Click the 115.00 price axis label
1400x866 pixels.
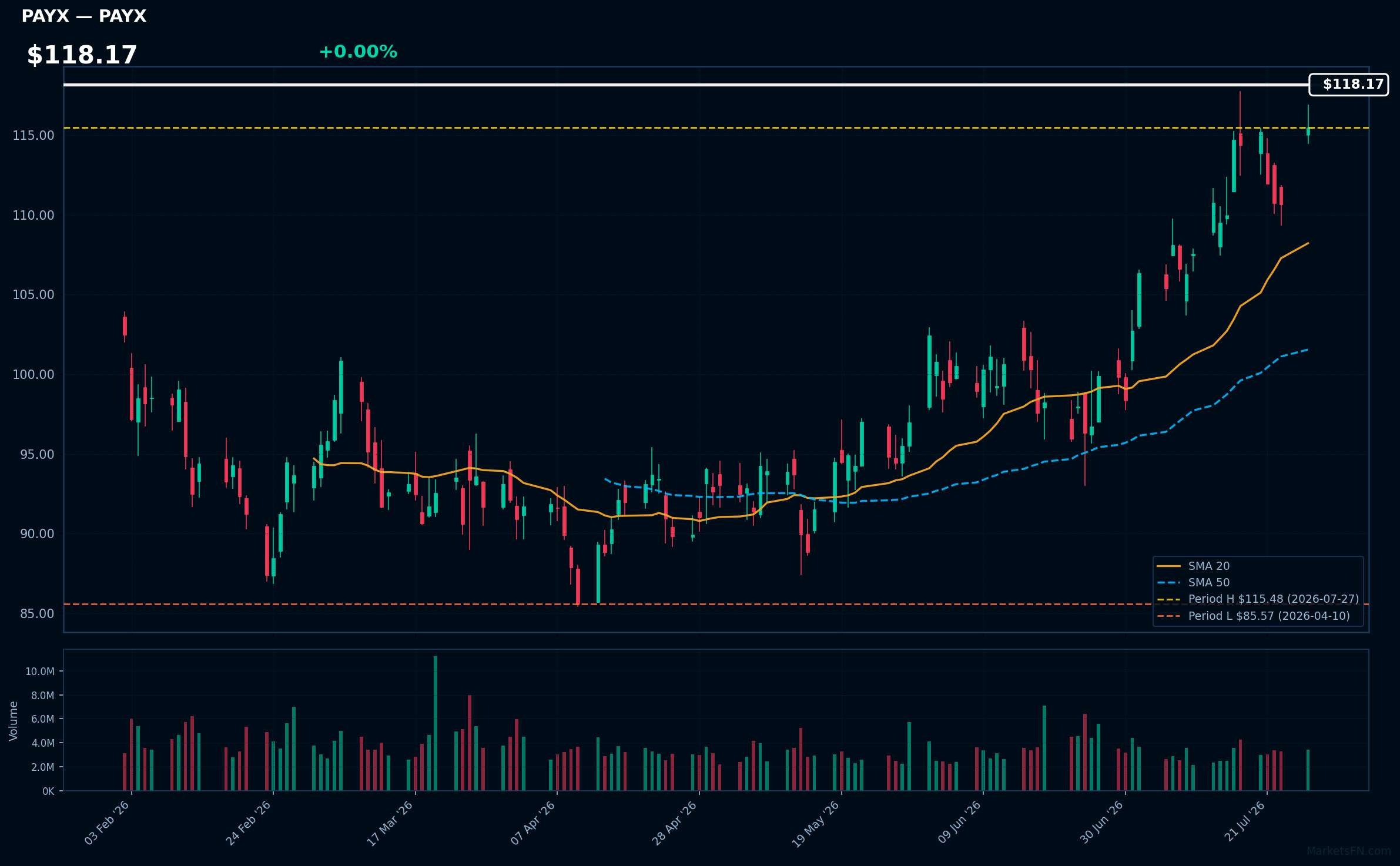34,136
